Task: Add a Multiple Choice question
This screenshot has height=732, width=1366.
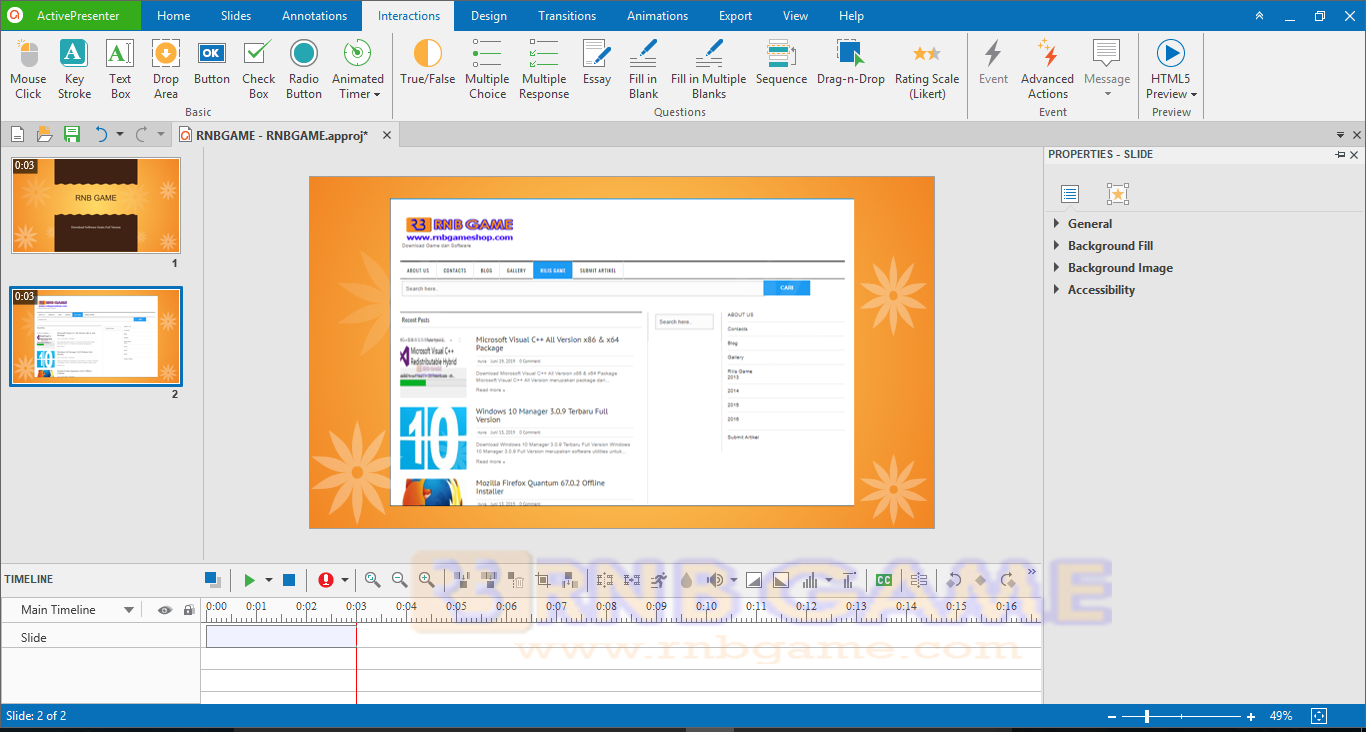Action: pos(487,70)
